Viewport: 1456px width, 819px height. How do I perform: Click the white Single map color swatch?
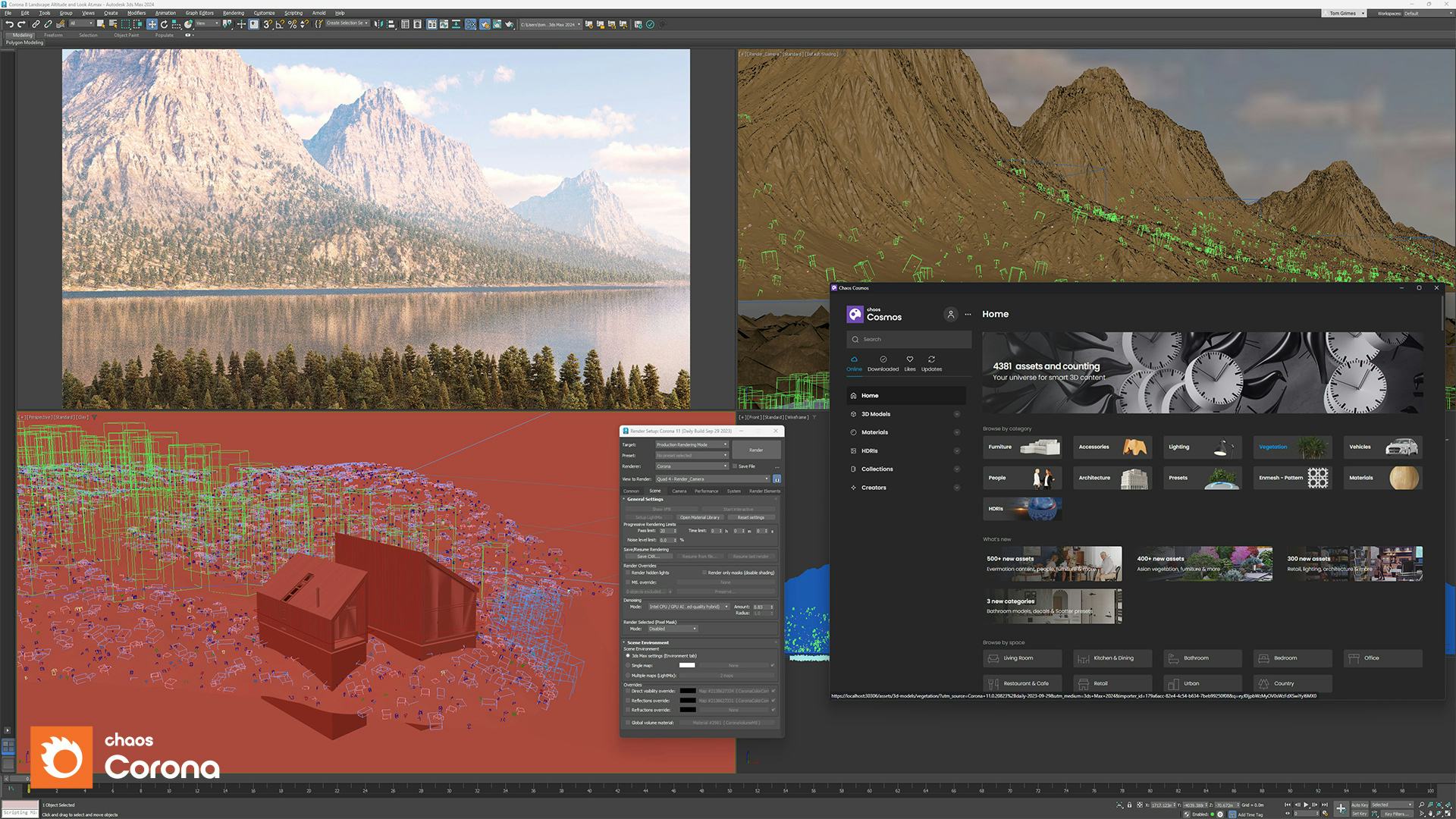[x=687, y=665]
